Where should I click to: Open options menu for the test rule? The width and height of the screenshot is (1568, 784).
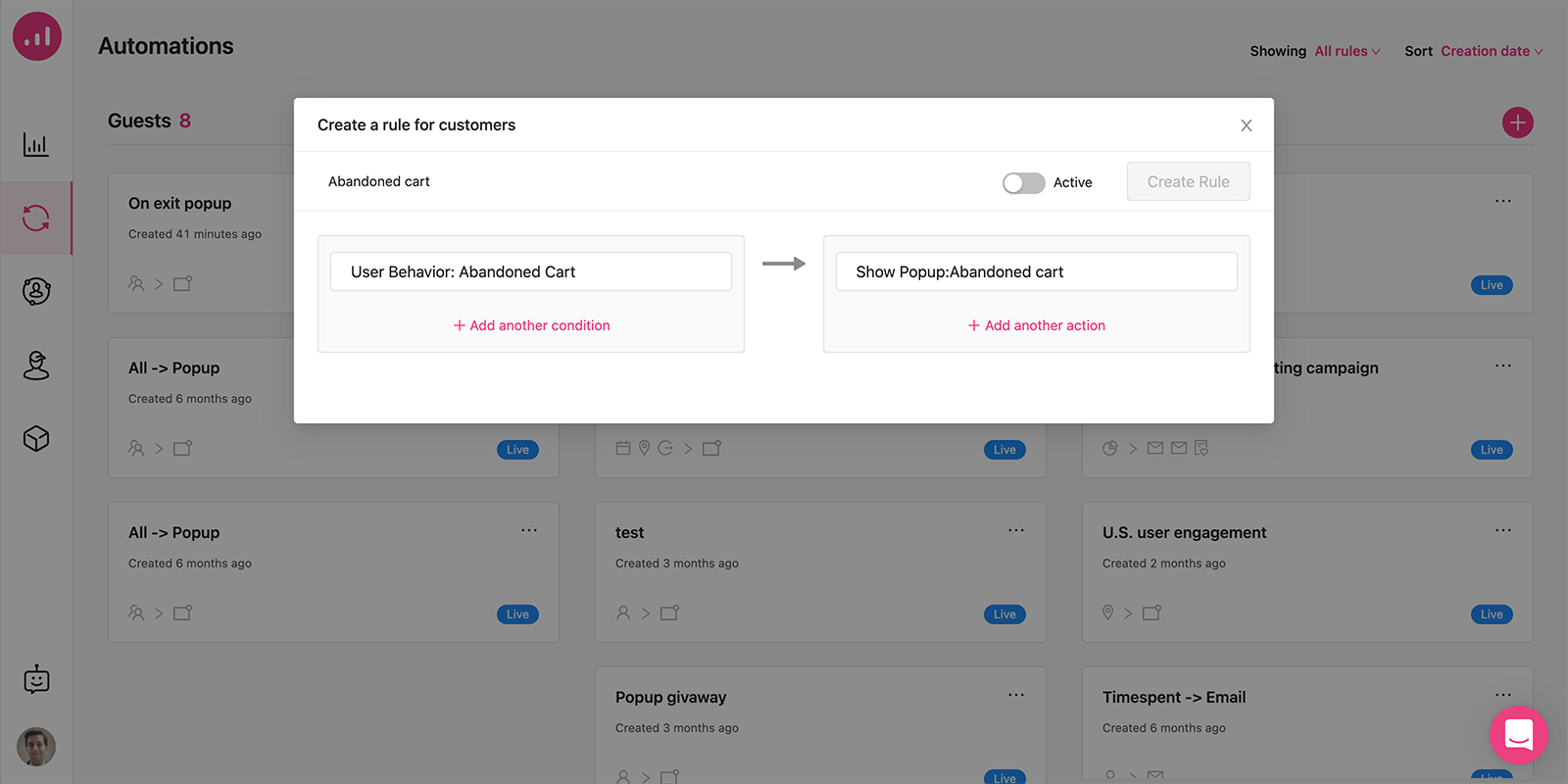(1015, 530)
